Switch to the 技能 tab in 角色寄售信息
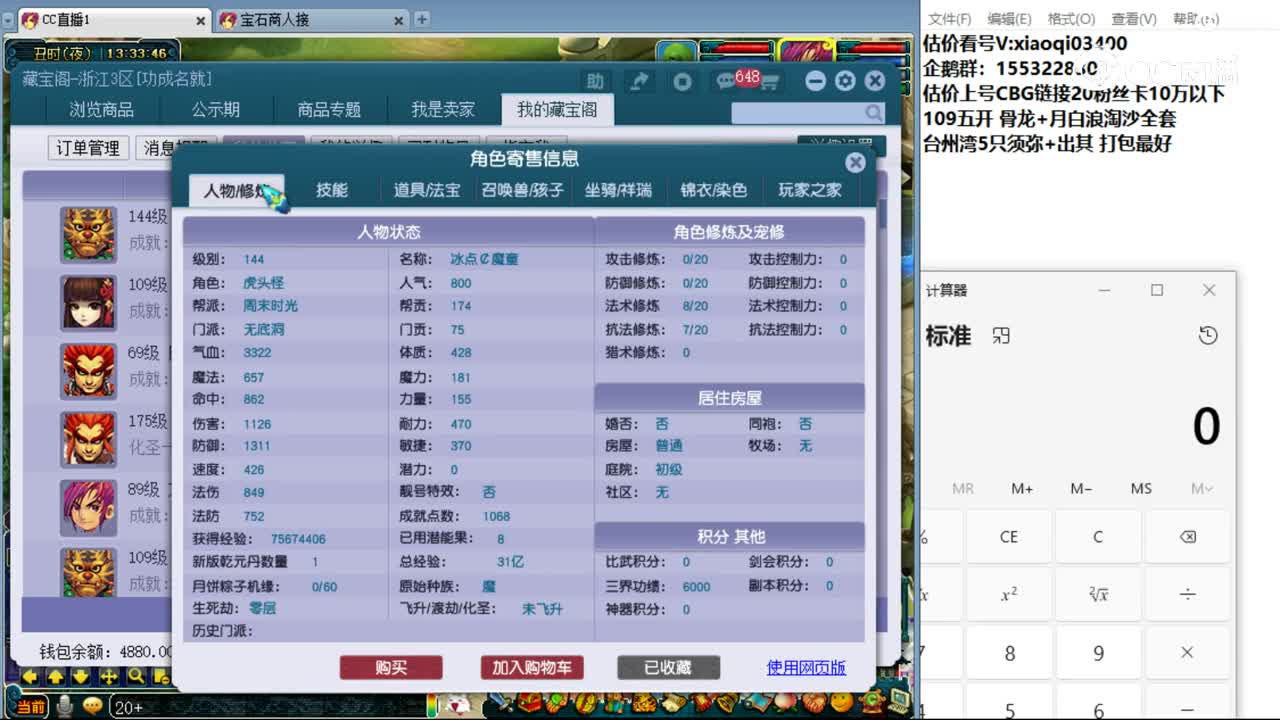This screenshot has height=720, width=1280. tap(331, 191)
